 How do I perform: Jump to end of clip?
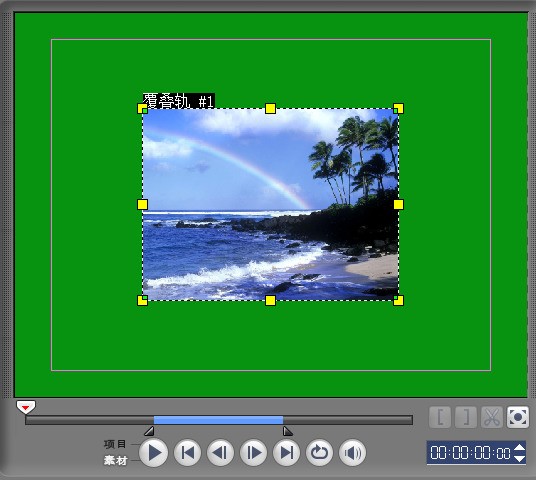coord(286,453)
